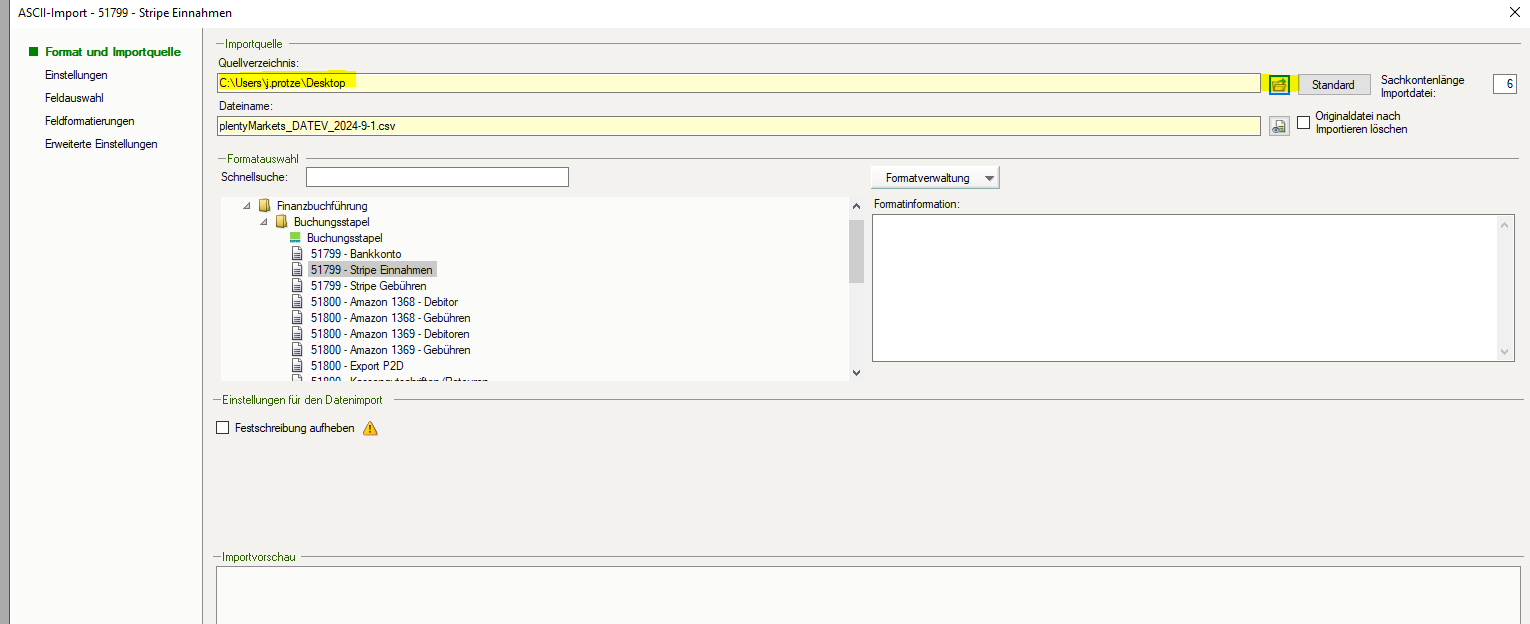Collapse the Finanzbuchführung tree node
1530x624 pixels.
pyautogui.click(x=246, y=206)
